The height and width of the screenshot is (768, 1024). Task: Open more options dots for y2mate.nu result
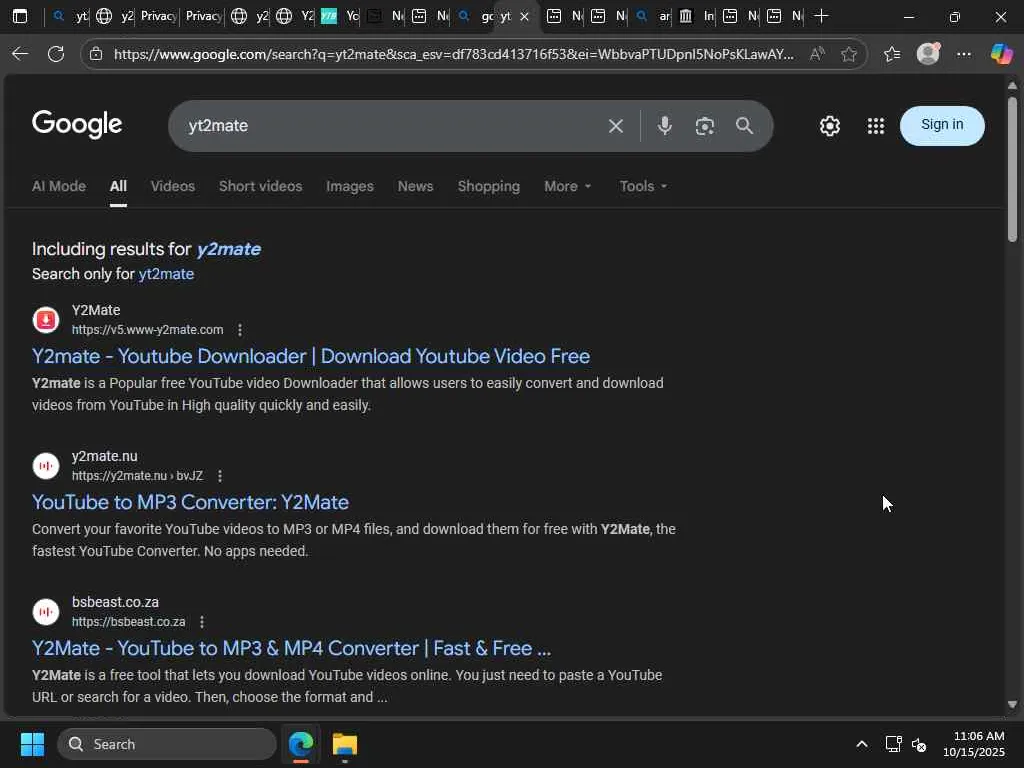click(220, 476)
